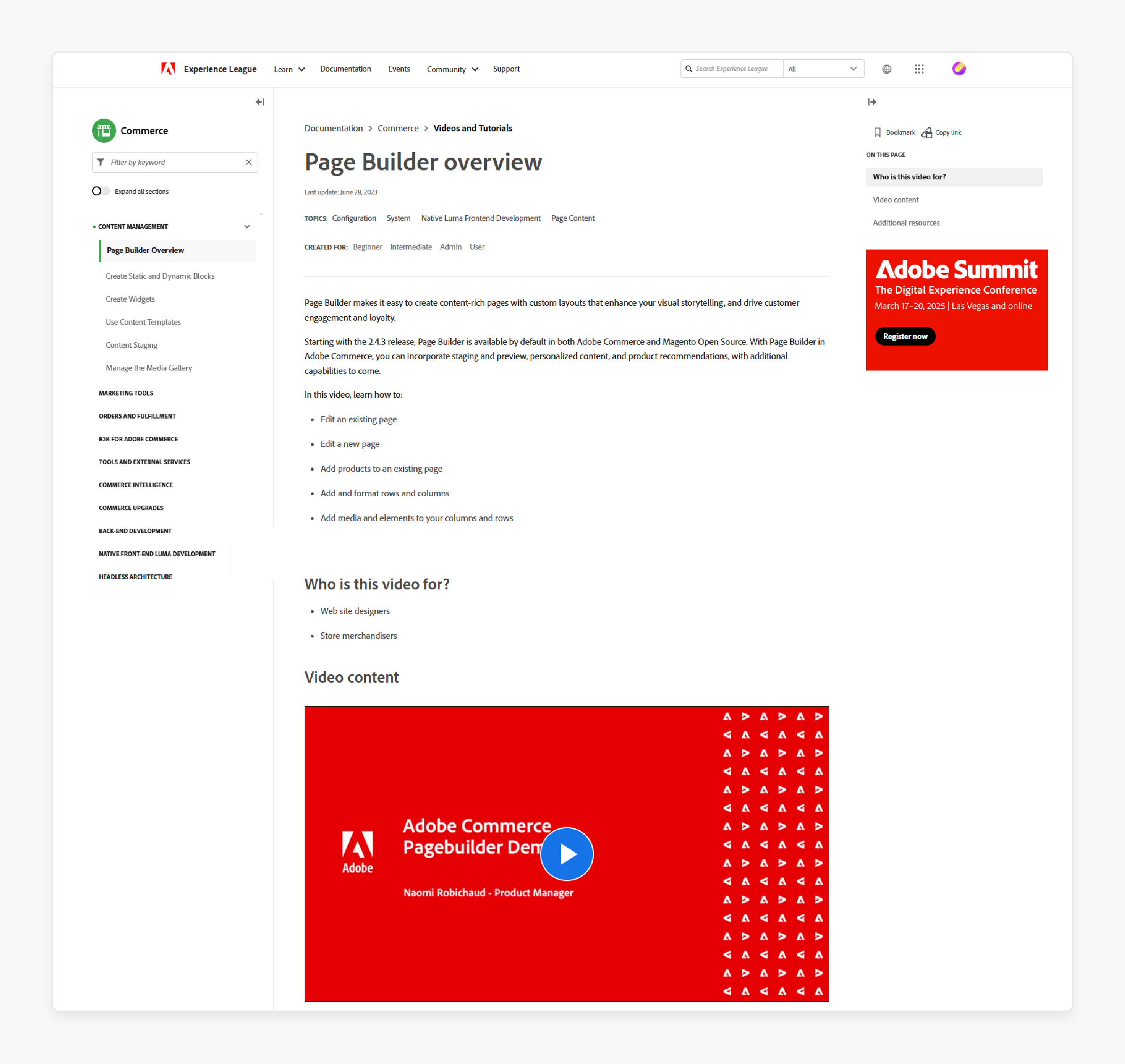Play the Pagebuilder demo video
This screenshot has height=1064, width=1125.
pos(567,854)
